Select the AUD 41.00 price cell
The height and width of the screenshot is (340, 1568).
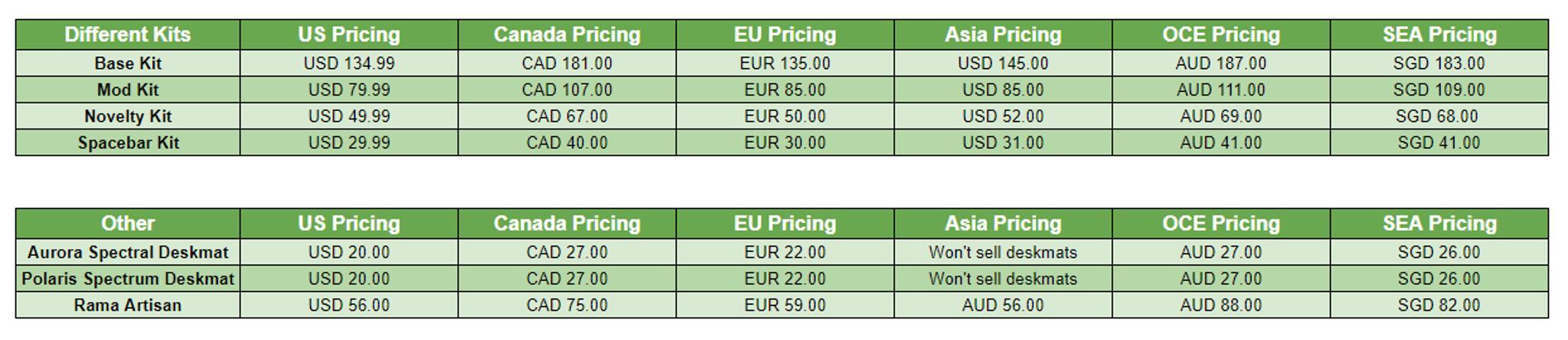tap(1220, 143)
